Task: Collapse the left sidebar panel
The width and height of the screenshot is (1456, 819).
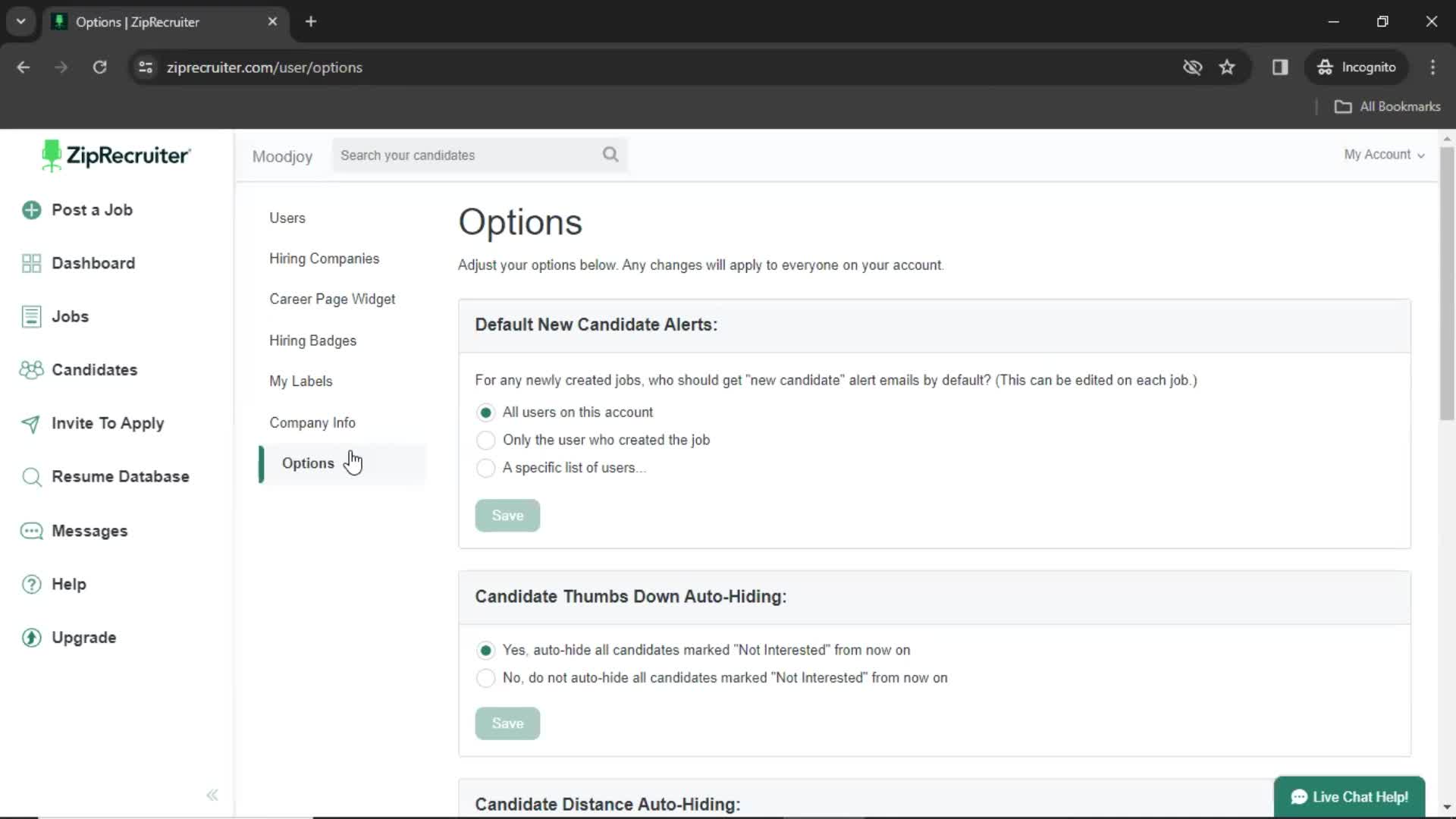Action: pos(213,794)
